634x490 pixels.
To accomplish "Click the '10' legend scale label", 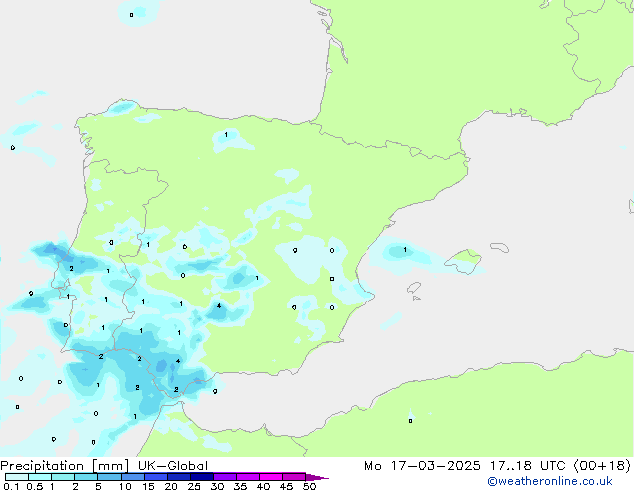I will coord(125,486).
